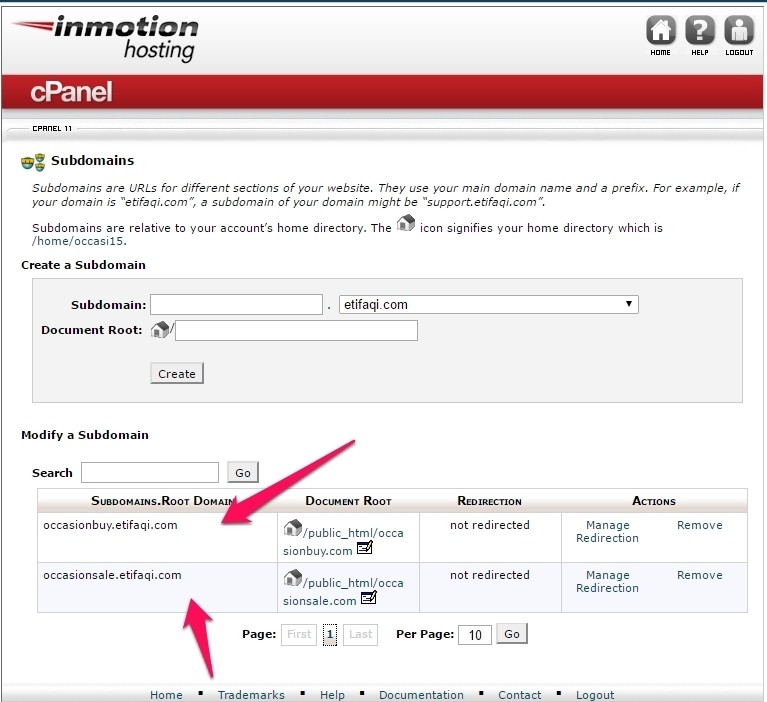The width and height of the screenshot is (767, 702).
Task: Click edit icon for occasionsale document root
Action: point(368,599)
